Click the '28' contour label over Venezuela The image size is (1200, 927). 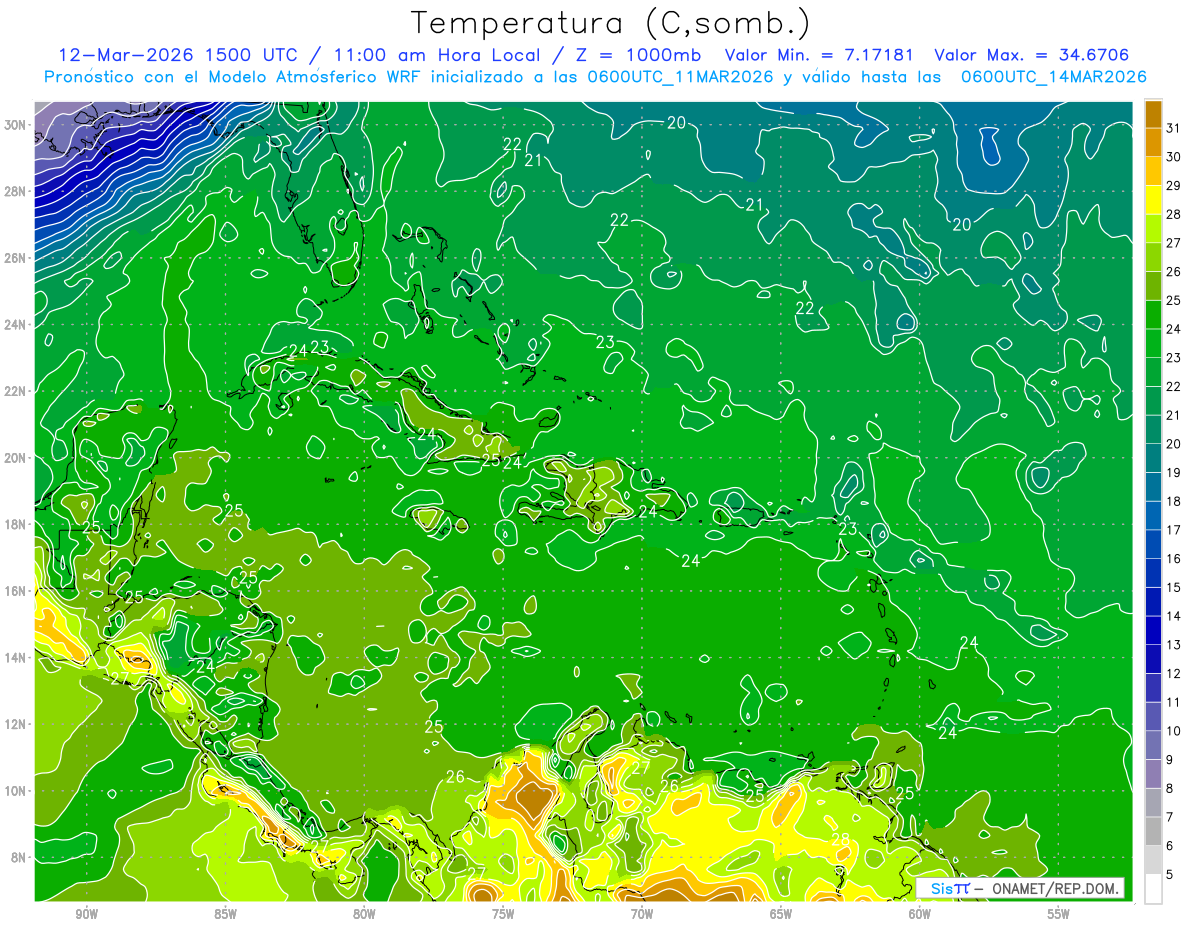840,839
